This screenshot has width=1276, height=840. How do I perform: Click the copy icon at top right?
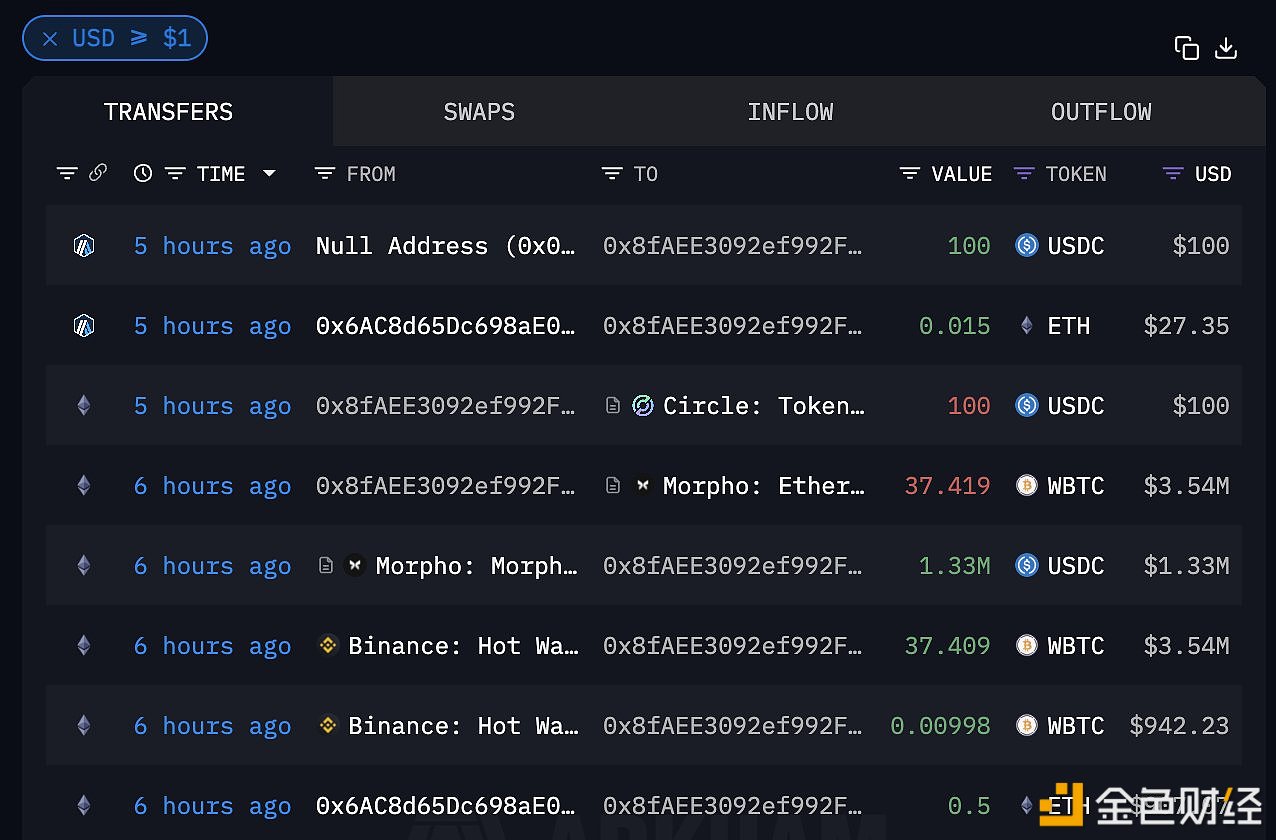(1186, 47)
